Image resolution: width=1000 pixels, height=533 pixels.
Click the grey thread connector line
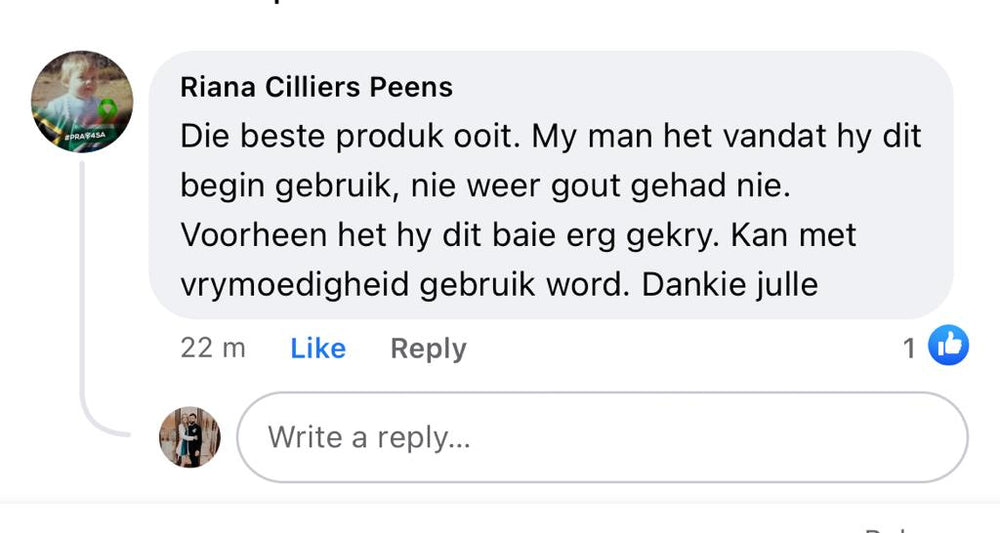[84, 300]
